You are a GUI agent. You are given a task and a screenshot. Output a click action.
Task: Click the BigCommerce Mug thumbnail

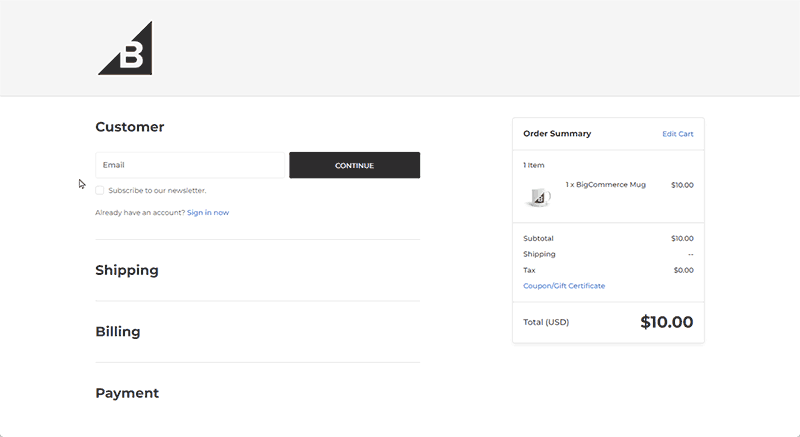[x=538, y=197]
